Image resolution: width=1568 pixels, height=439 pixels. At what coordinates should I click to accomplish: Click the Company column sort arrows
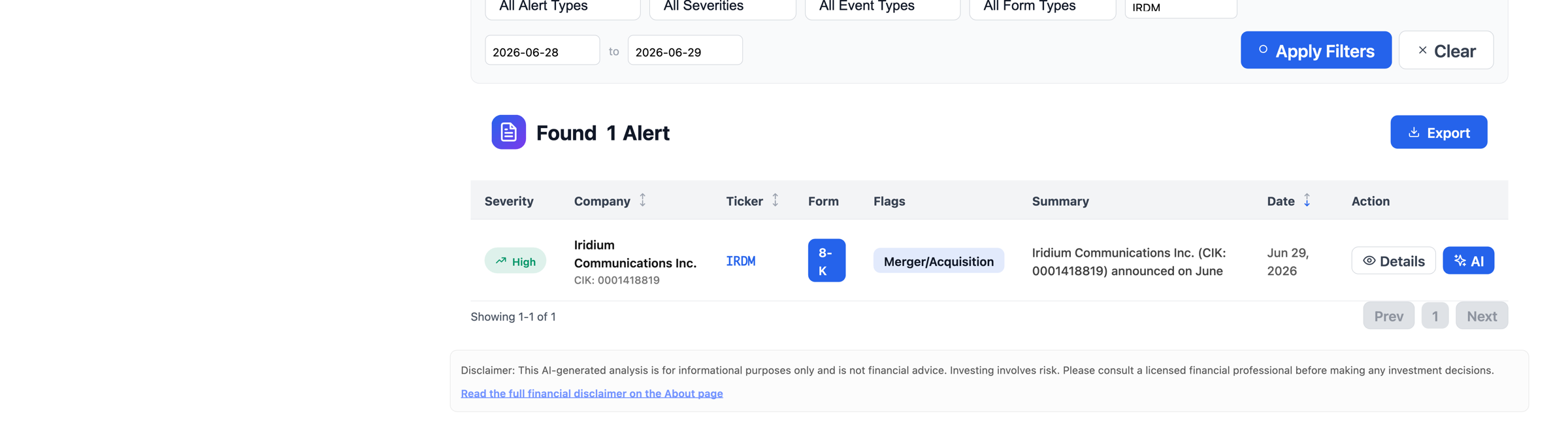tap(643, 200)
